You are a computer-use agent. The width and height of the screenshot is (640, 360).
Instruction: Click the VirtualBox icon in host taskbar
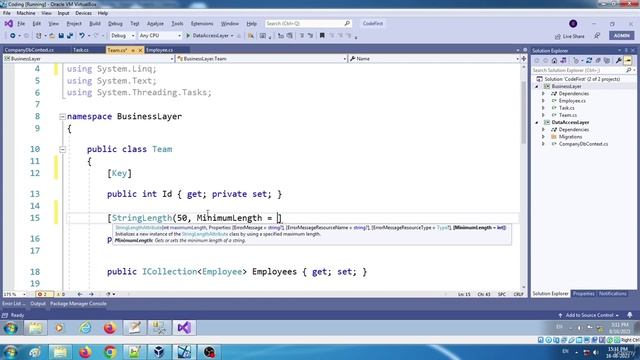[159, 352]
